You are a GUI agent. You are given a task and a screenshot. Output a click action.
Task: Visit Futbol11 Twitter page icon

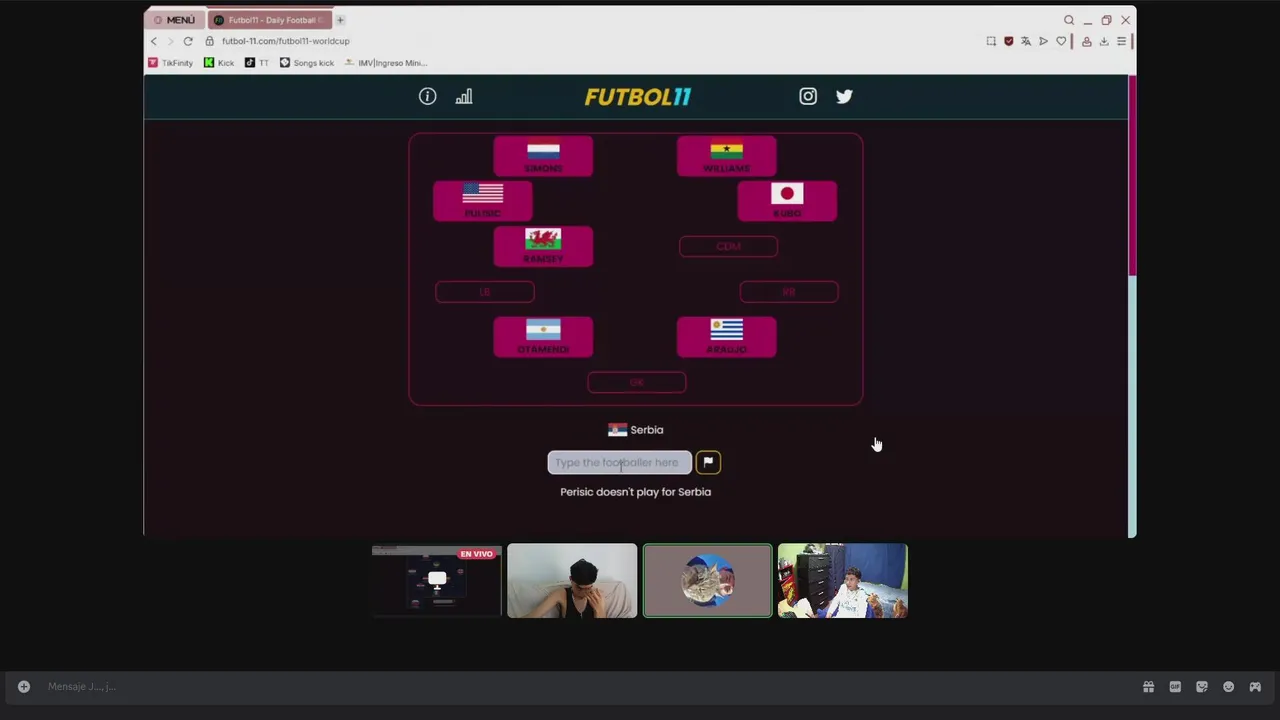coord(844,96)
